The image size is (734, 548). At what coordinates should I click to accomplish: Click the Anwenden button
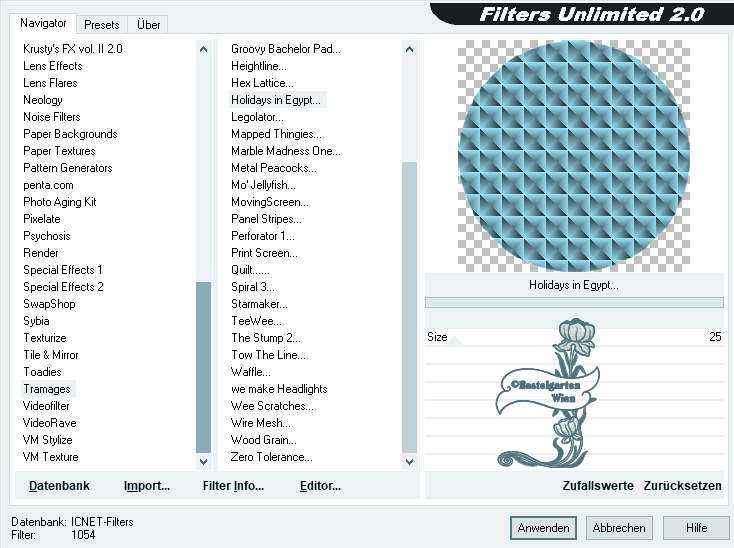point(543,528)
